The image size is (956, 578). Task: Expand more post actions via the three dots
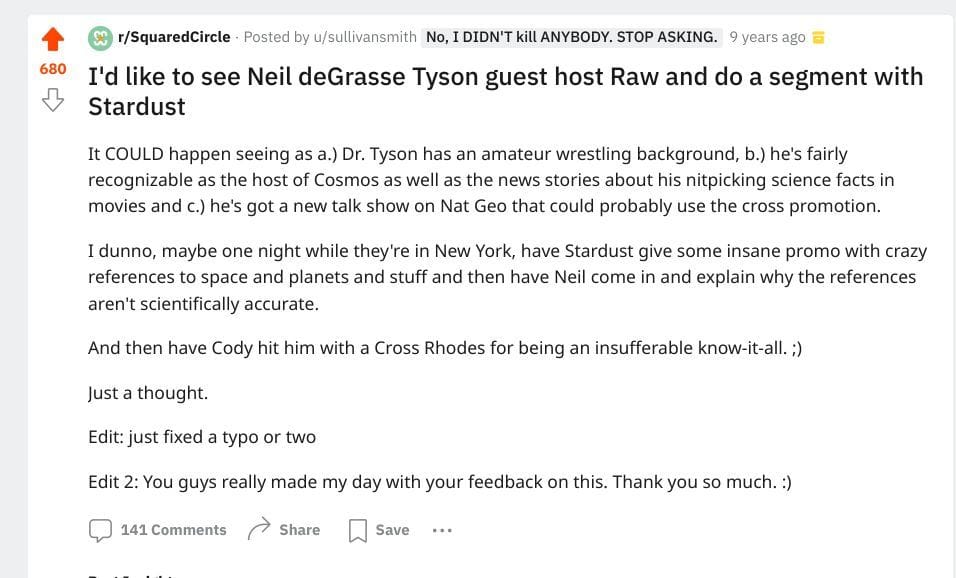(442, 530)
